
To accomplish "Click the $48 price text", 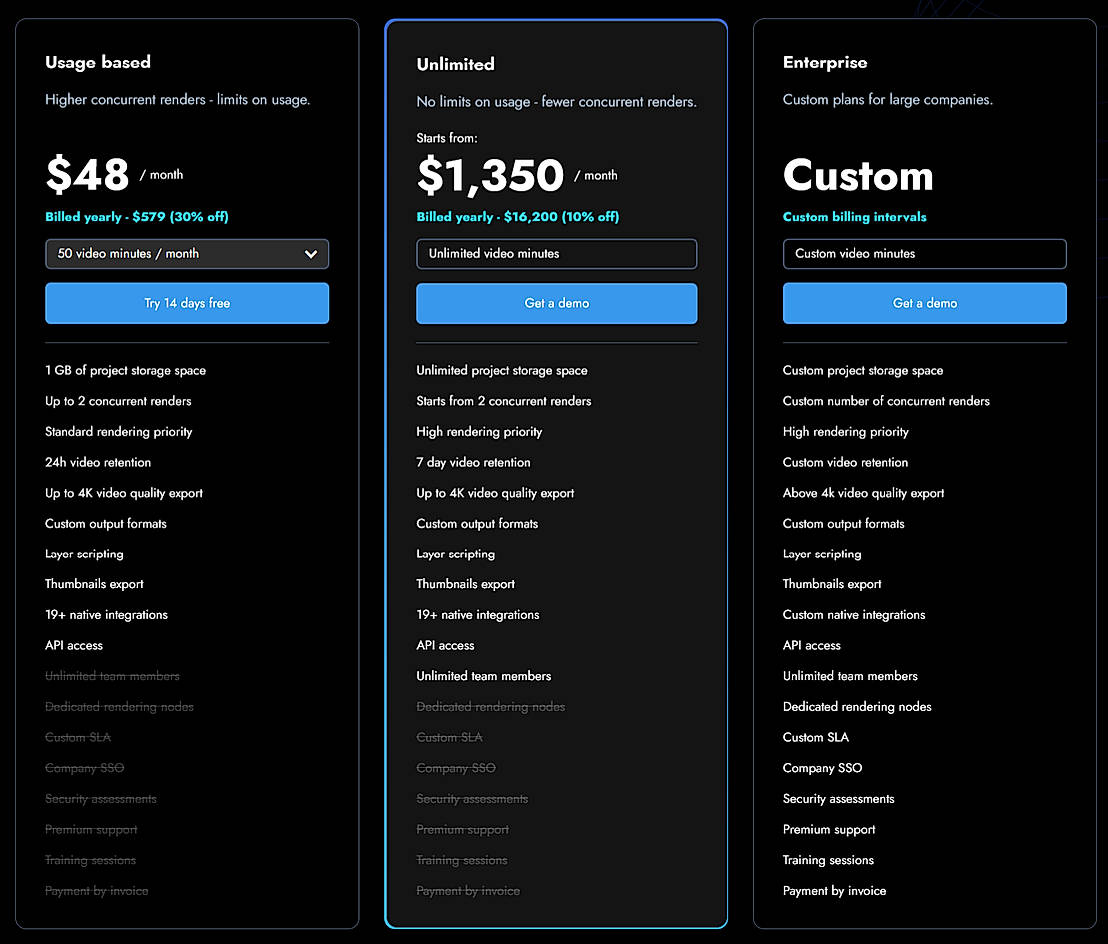I will click(x=88, y=174).
